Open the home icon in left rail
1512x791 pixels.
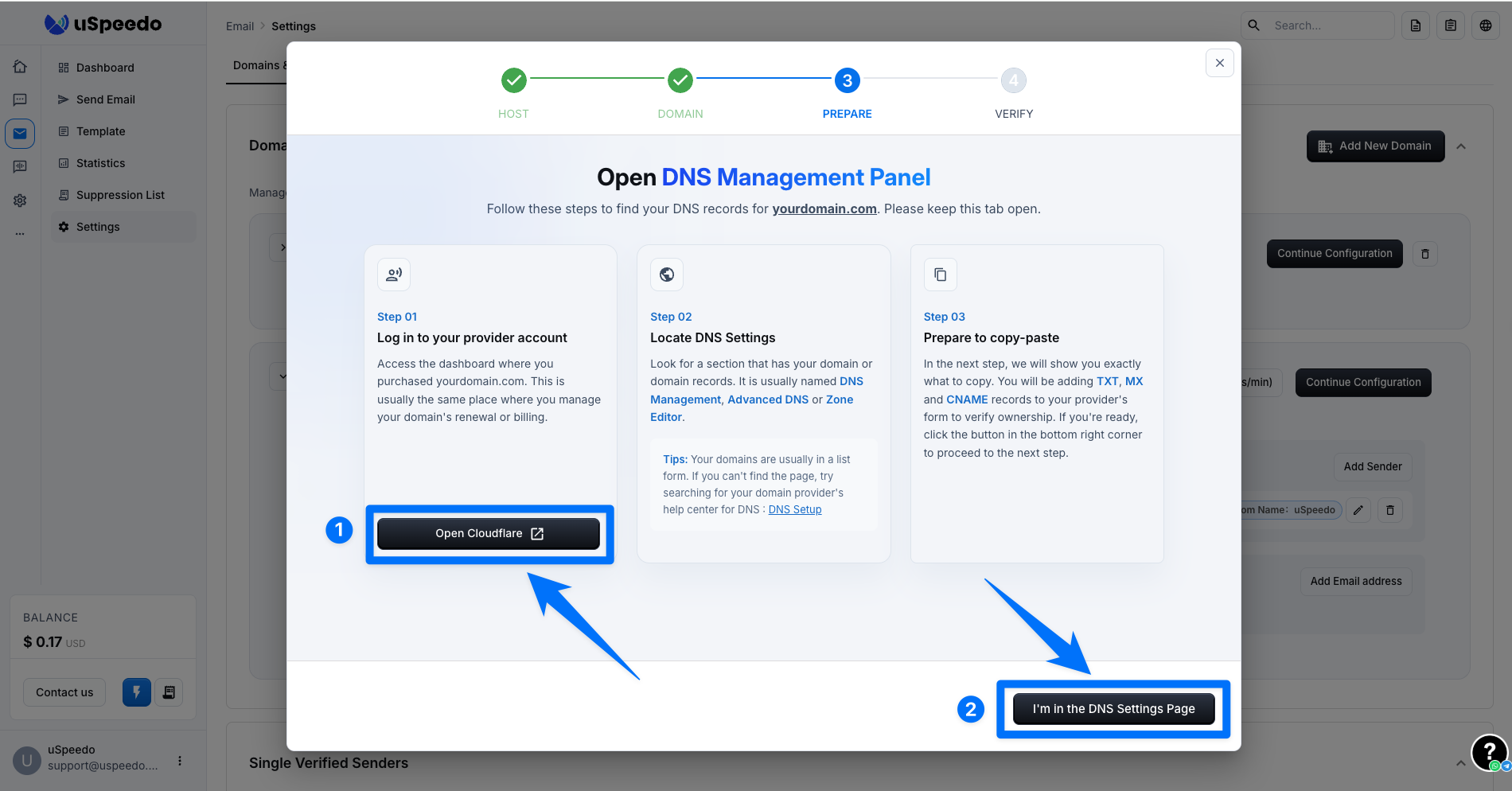click(x=20, y=67)
